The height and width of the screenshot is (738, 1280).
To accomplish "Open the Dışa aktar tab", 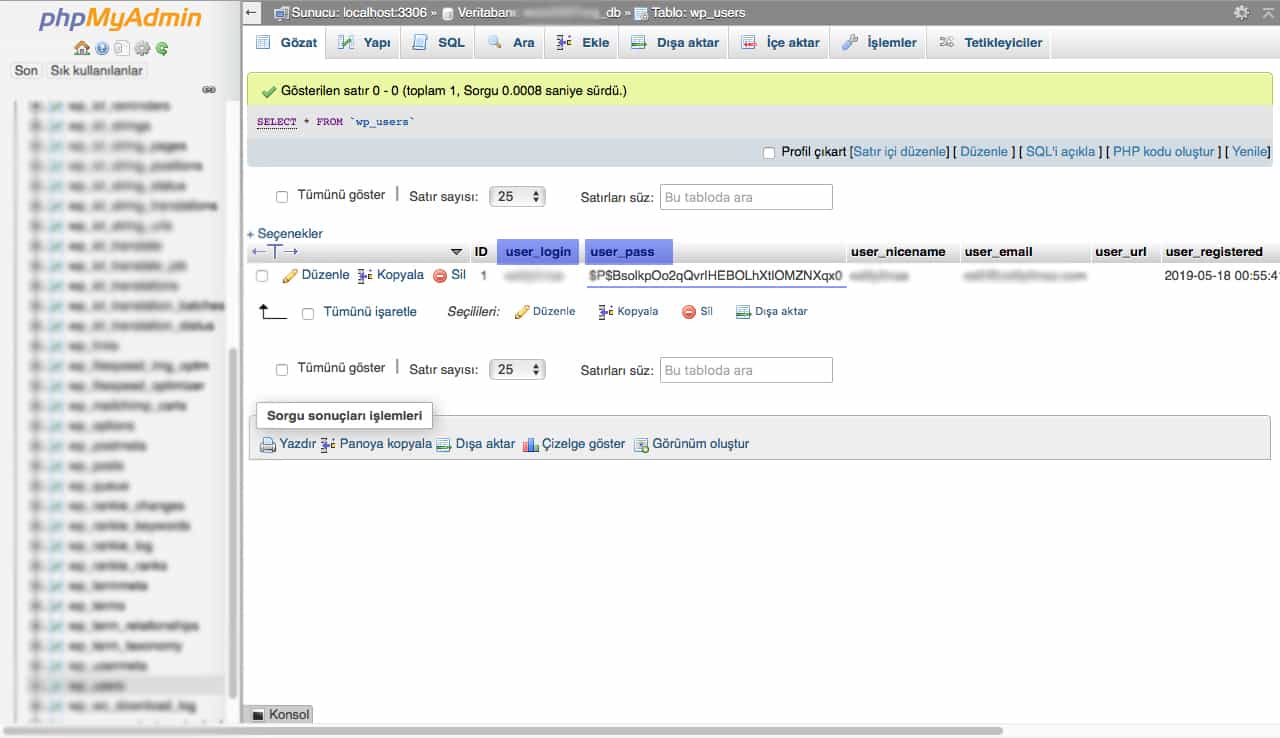I will click(675, 43).
